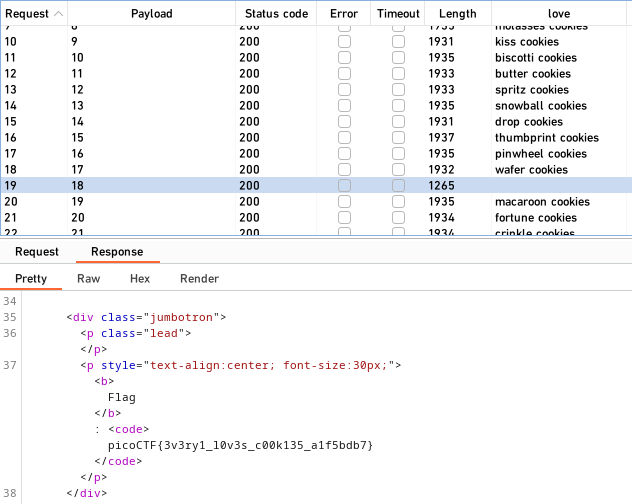The height and width of the screenshot is (504, 632).
Task: Toggle Timeout checkbox for request 13
Action: (398, 90)
